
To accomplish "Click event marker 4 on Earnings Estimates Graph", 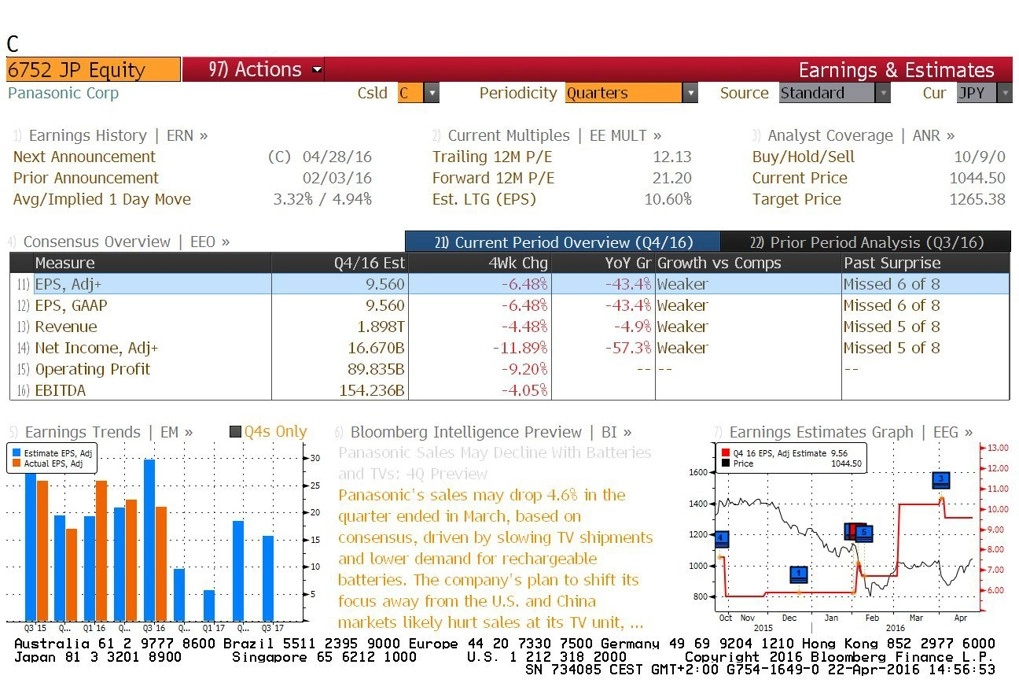I will (x=721, y=539).
